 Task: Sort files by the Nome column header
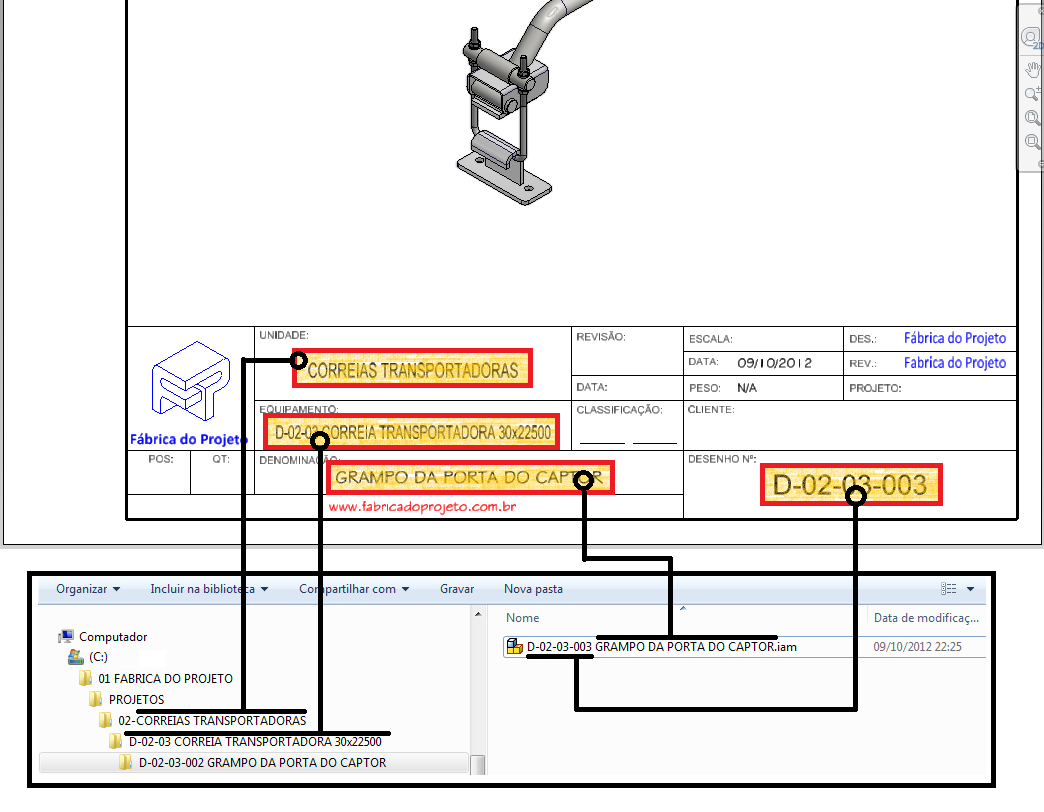[522, 617]
